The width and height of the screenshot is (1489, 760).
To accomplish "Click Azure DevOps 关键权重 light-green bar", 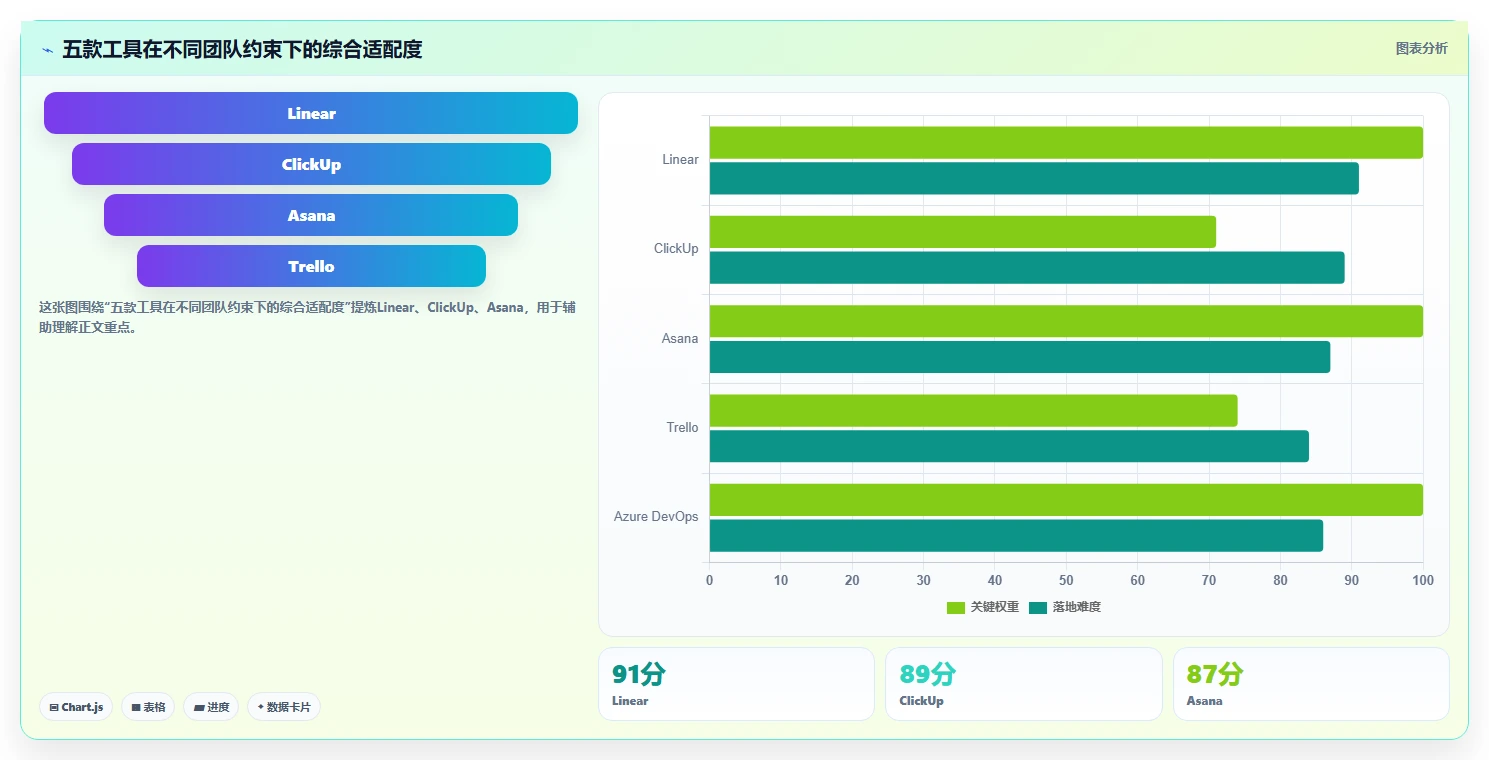I will [x=1066, y=500].
